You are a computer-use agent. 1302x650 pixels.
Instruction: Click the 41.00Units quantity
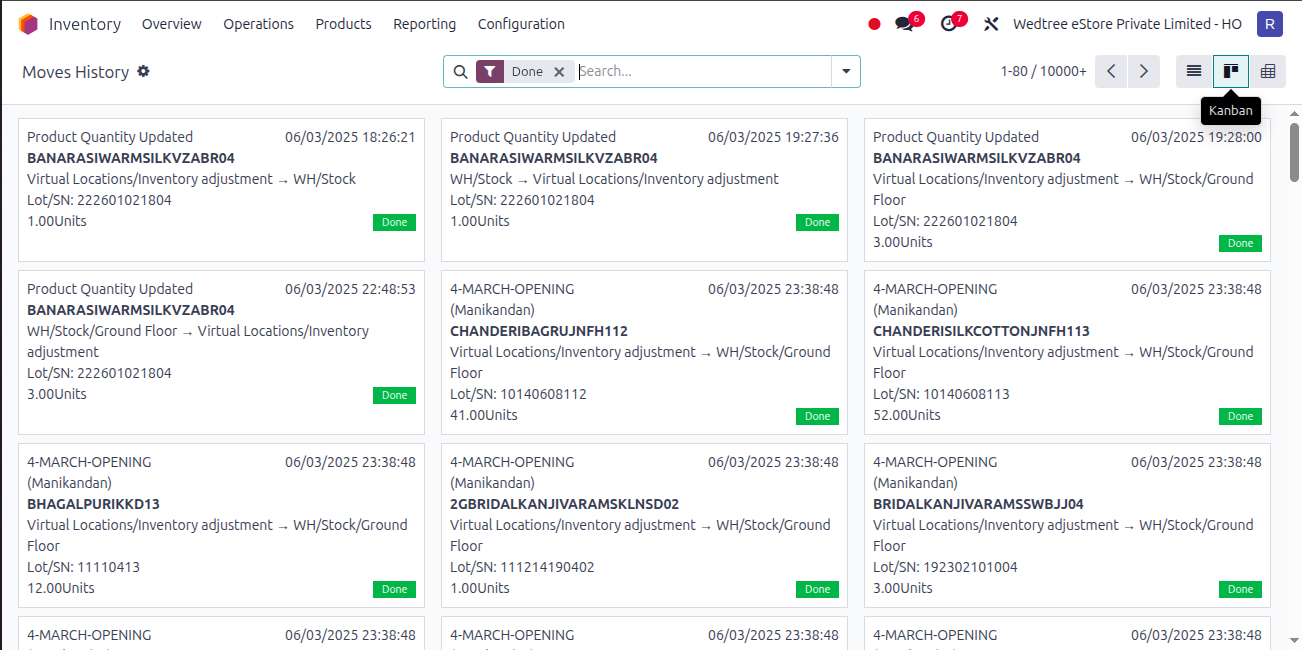tap(484, 415)
